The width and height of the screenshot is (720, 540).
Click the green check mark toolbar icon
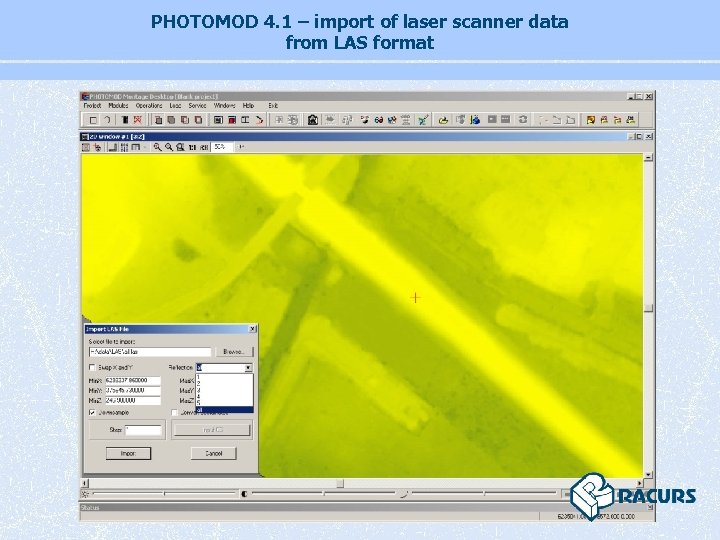pyautogui.click(x=423, y=120)
